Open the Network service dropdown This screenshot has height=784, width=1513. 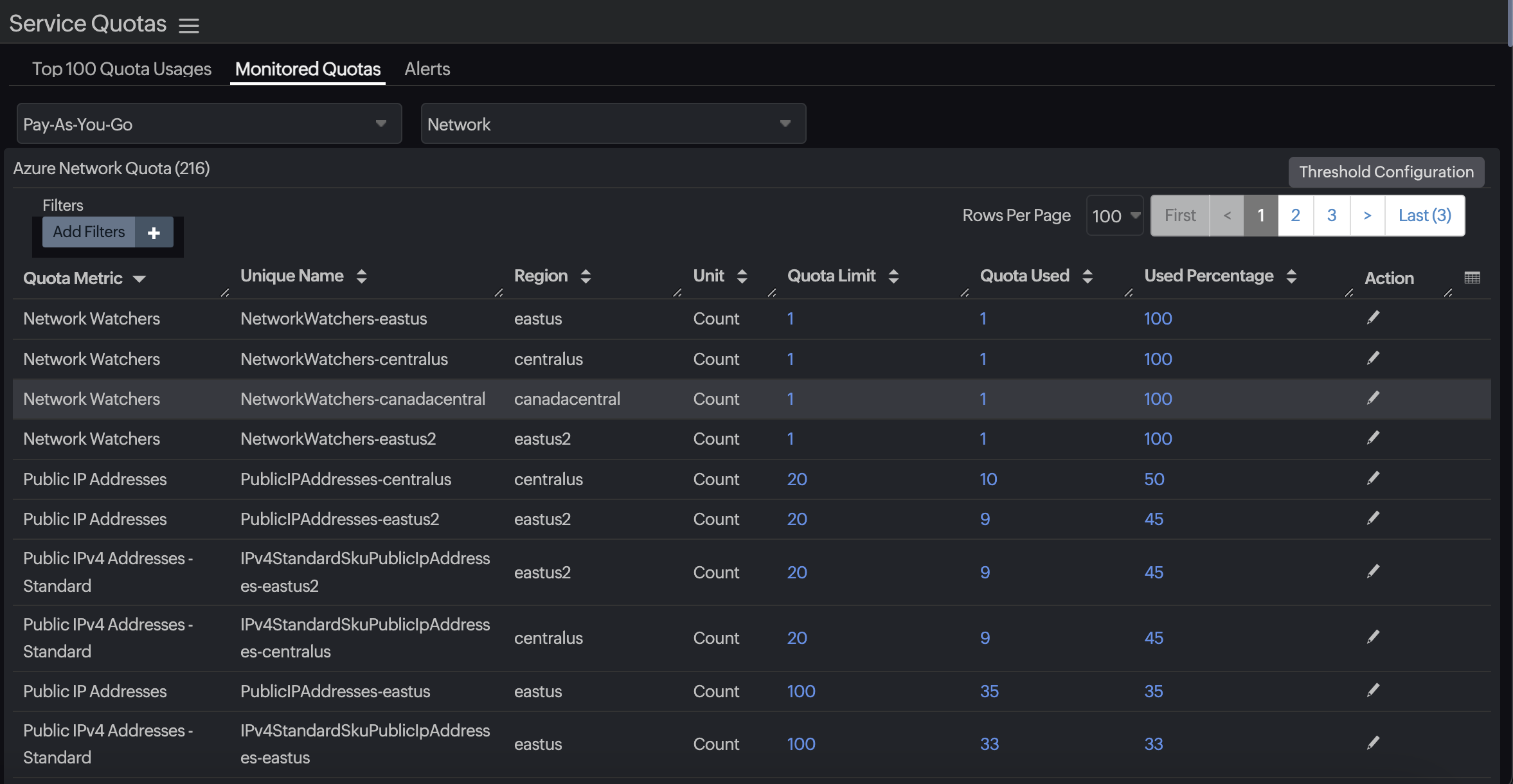tap(613, 124)
